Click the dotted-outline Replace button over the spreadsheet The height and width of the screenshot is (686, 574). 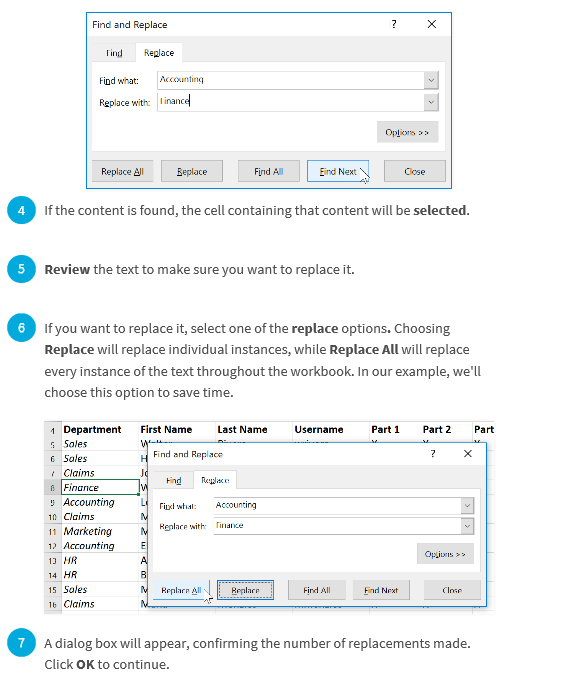(245, 590)
